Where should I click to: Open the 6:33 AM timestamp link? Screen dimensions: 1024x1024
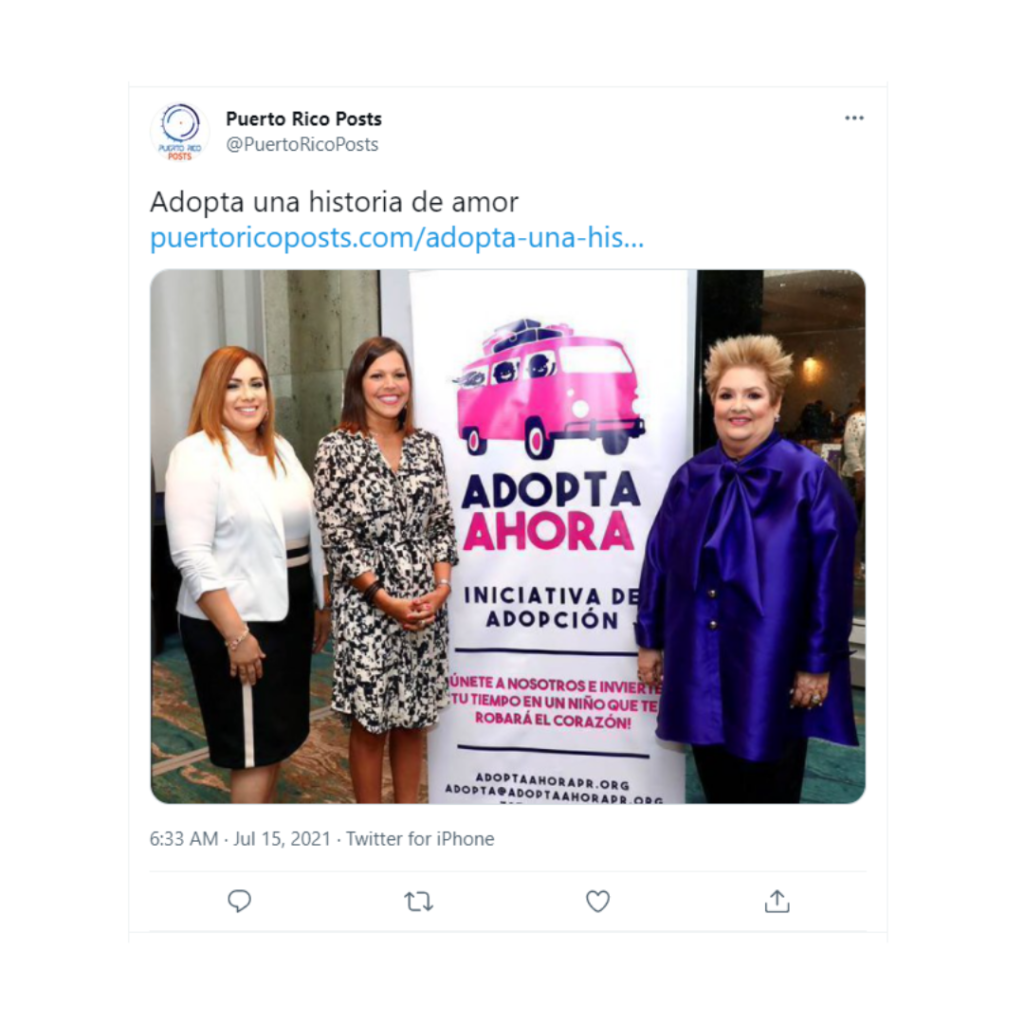184,839
